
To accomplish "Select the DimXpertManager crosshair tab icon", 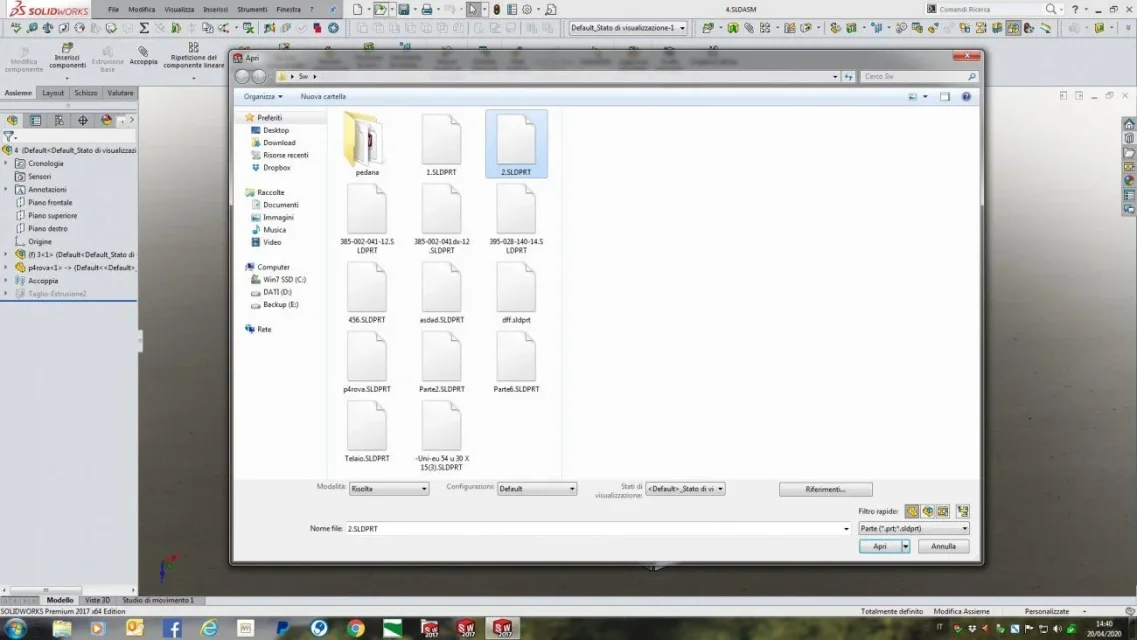I will pos(83,120).
